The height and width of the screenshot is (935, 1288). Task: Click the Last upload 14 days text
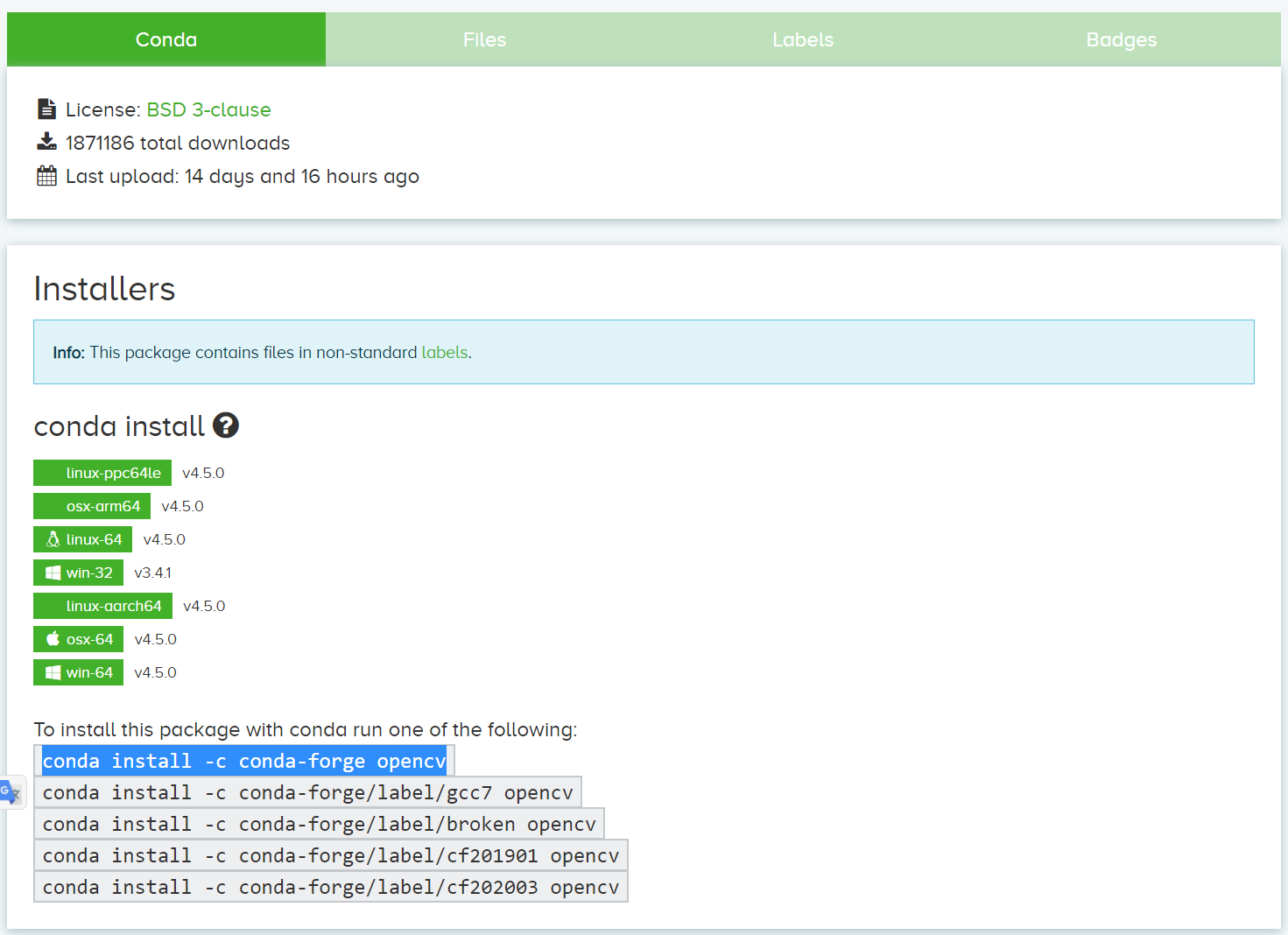243,176
